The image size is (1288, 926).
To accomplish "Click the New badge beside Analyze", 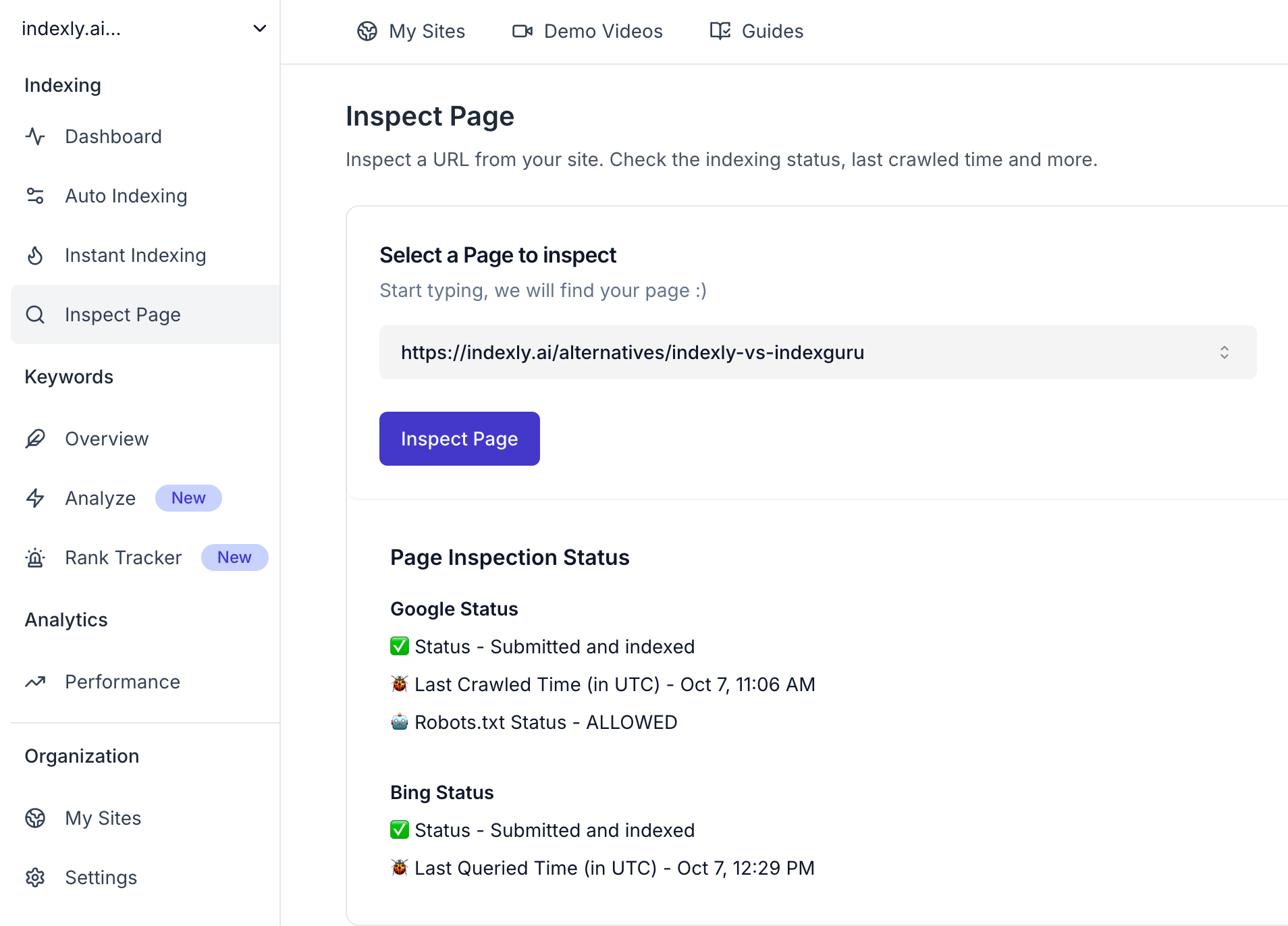I will tap(188, 498).
